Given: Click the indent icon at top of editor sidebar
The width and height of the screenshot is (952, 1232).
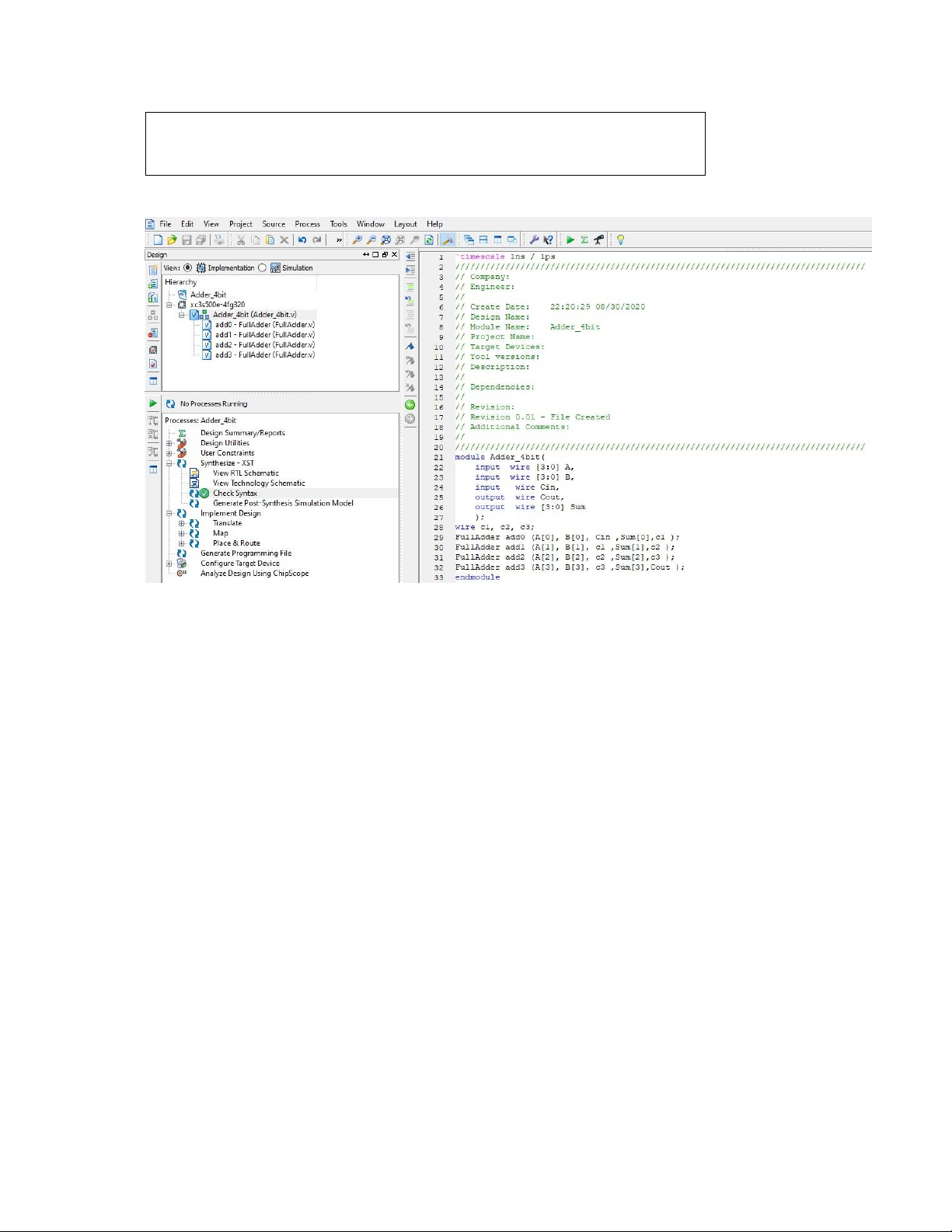Looking at the screenshot, I should point(410,257).
